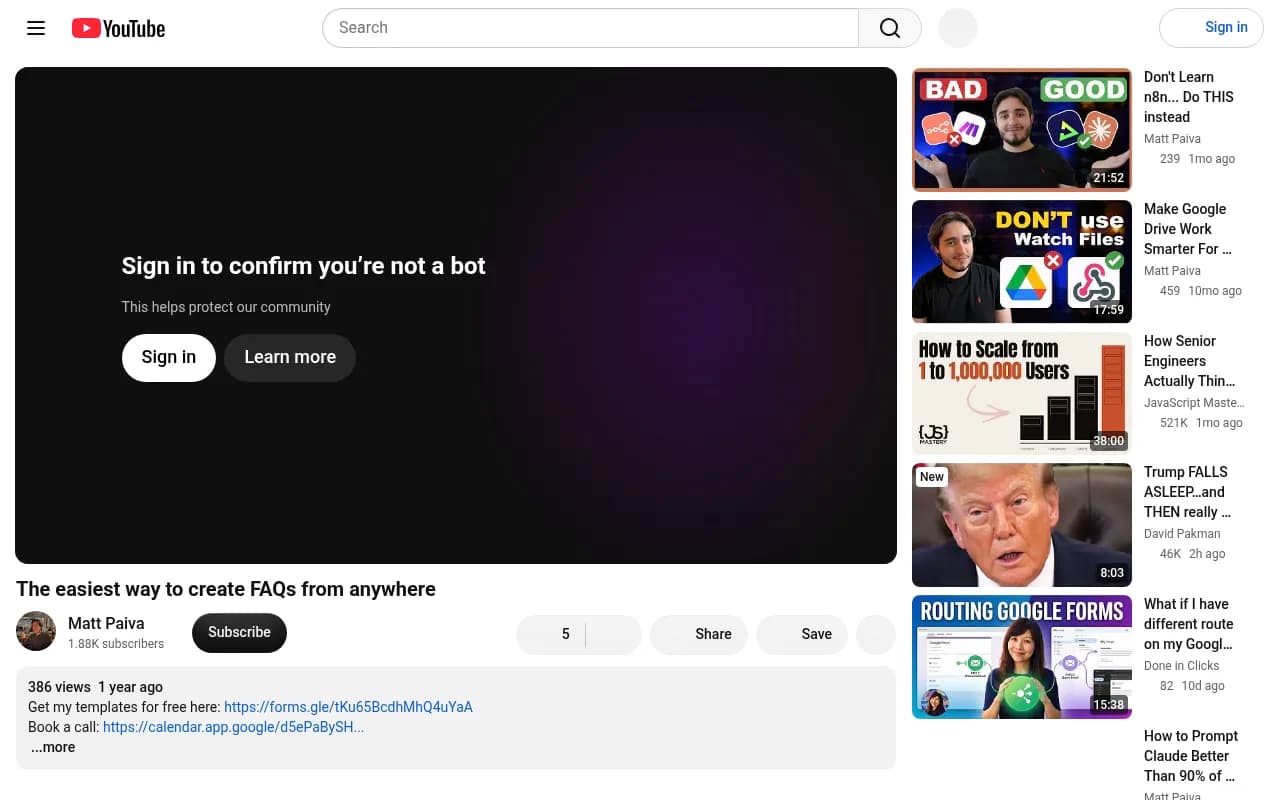Viewport: 1280px width, 800px height.
Task: Open the calendar.app.google booking link
Action: [233, 727]
